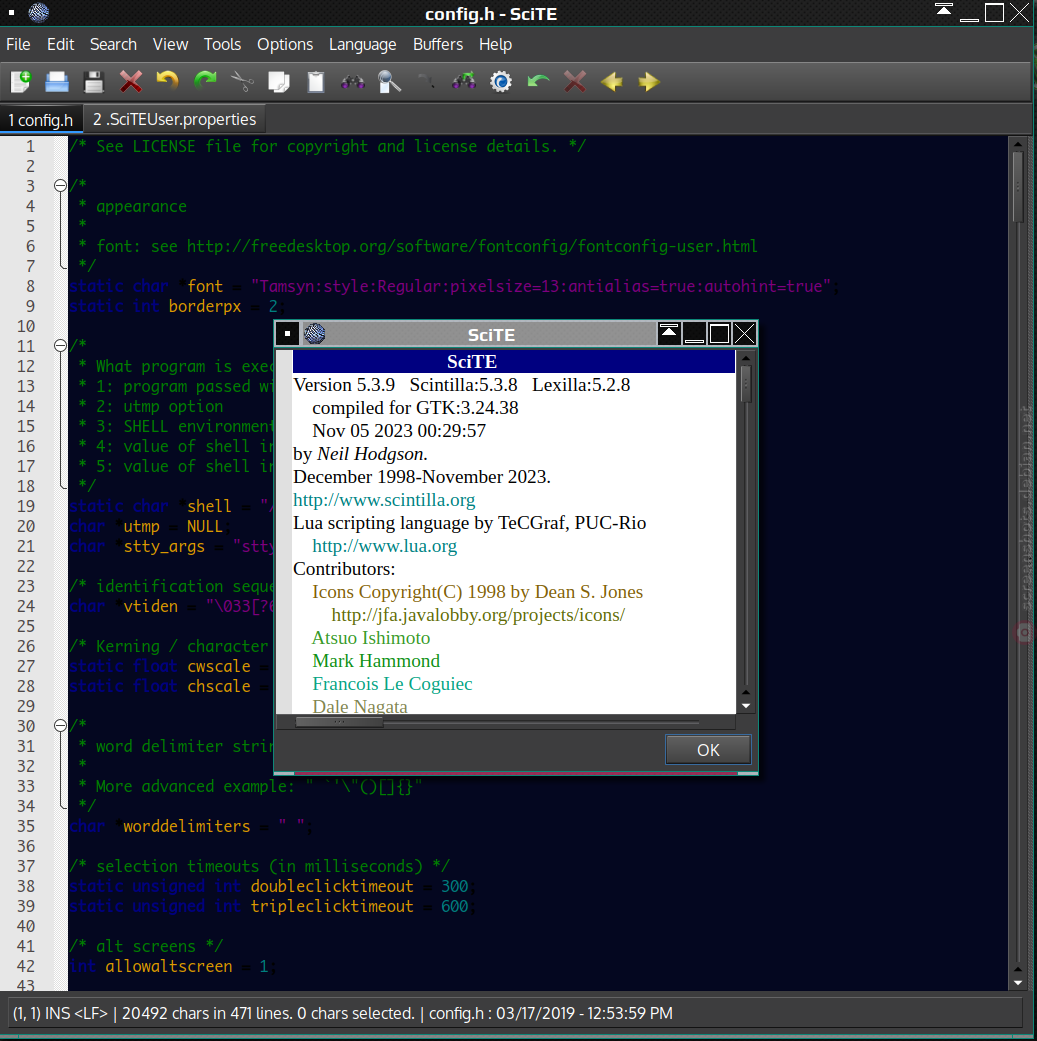
Task: Open the View menu
Action: pyautogui.click(x=171, y=44)
